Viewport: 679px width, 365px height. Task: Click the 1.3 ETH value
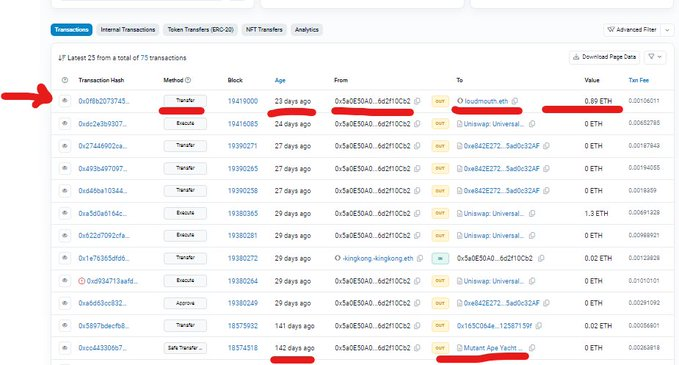click(596, 213)
